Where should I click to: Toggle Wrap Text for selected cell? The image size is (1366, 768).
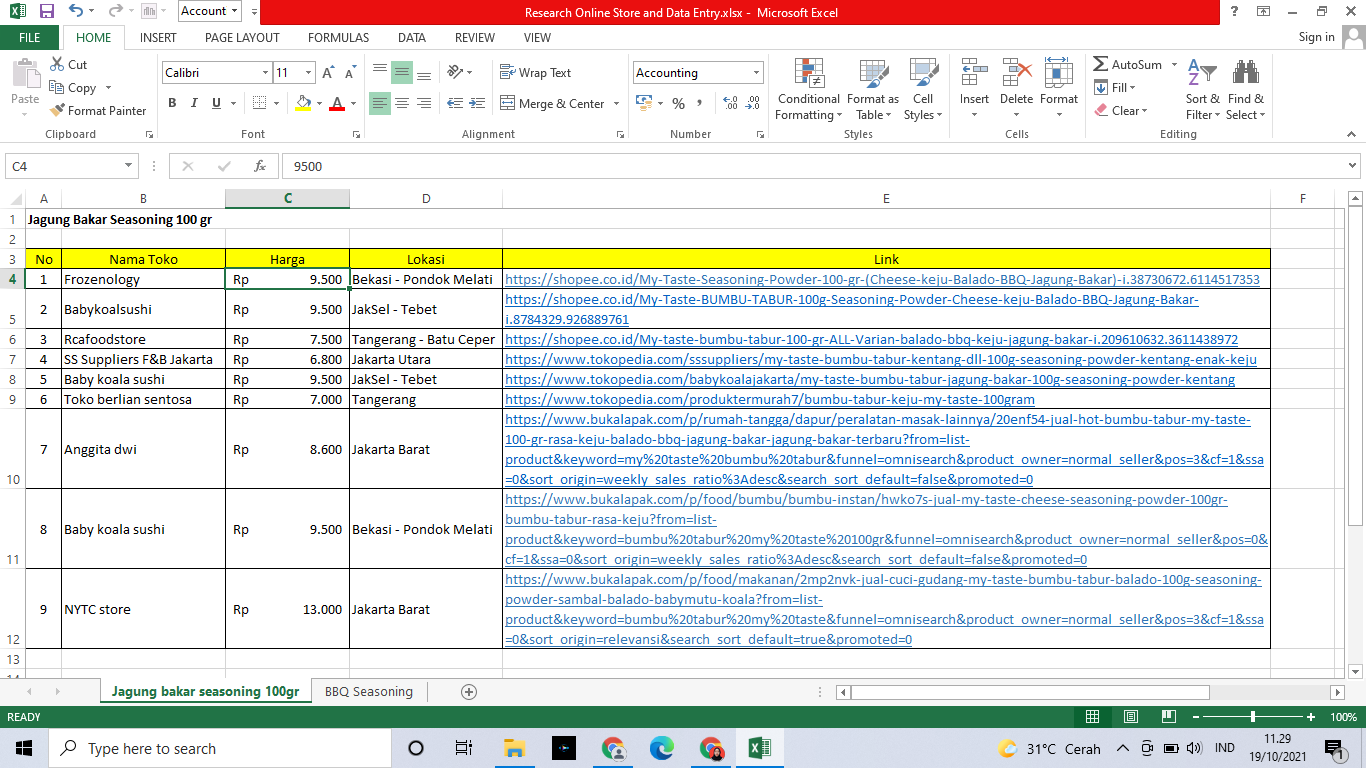[535, 73]
